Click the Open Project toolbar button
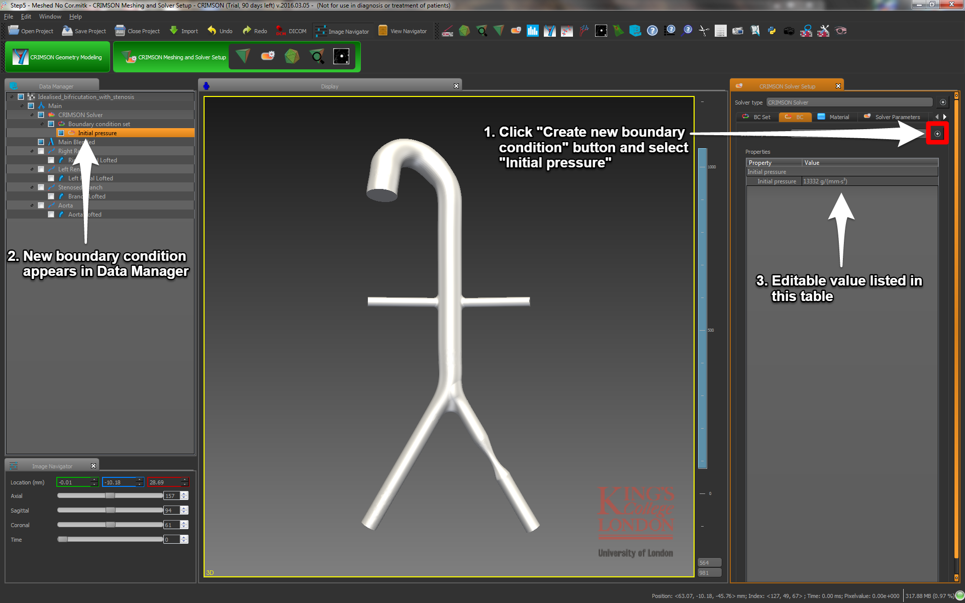 tap(31, 31)
